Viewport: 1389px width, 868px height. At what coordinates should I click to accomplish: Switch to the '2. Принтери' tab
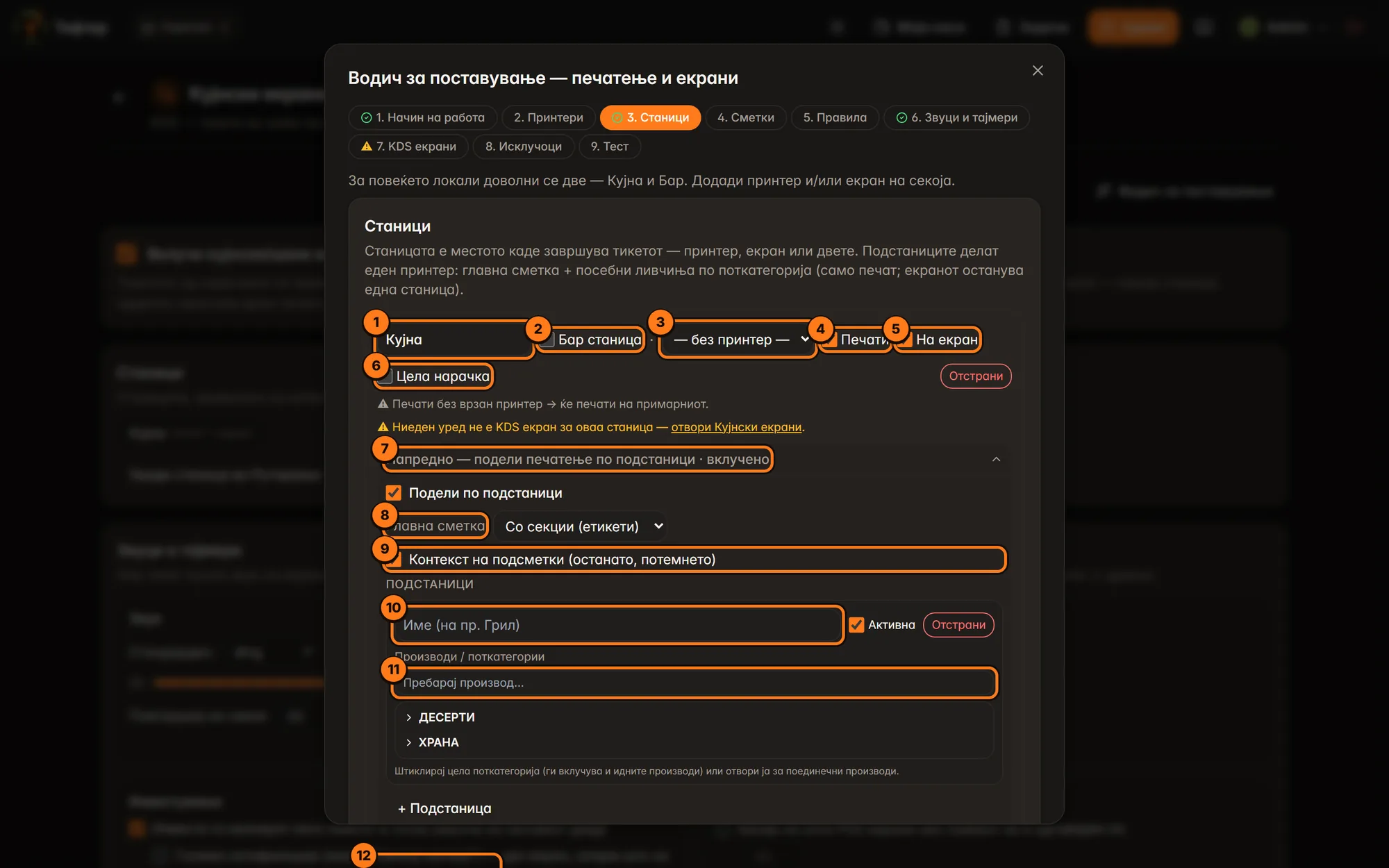[x=548, y=117]
